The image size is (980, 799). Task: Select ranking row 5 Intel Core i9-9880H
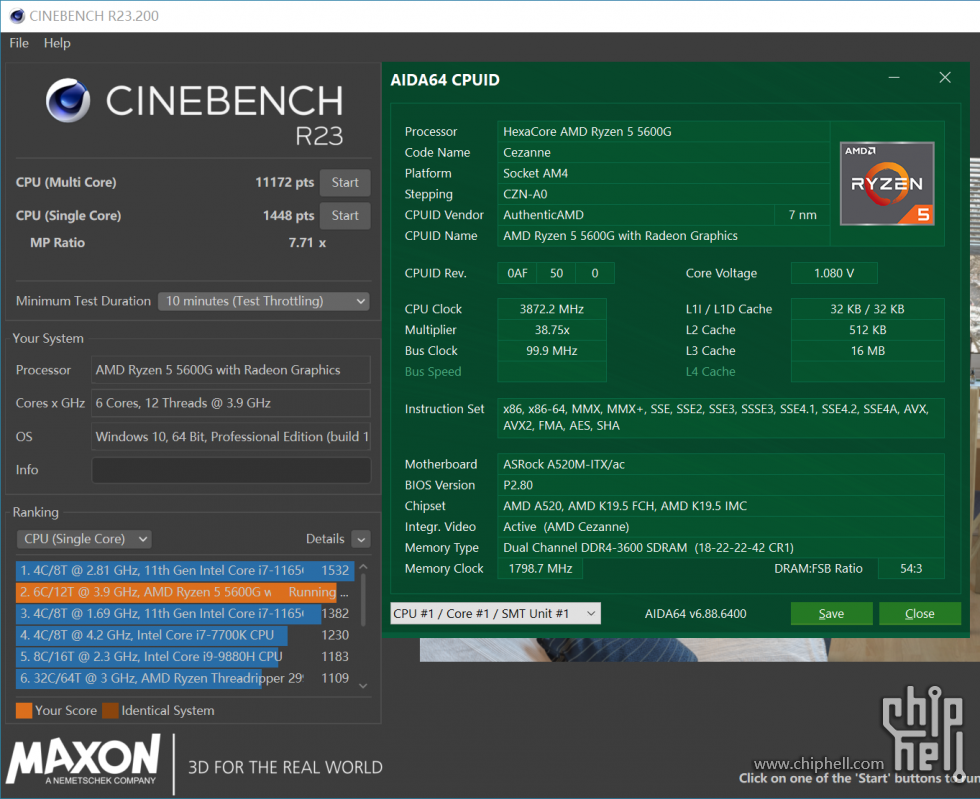(184, 656)
